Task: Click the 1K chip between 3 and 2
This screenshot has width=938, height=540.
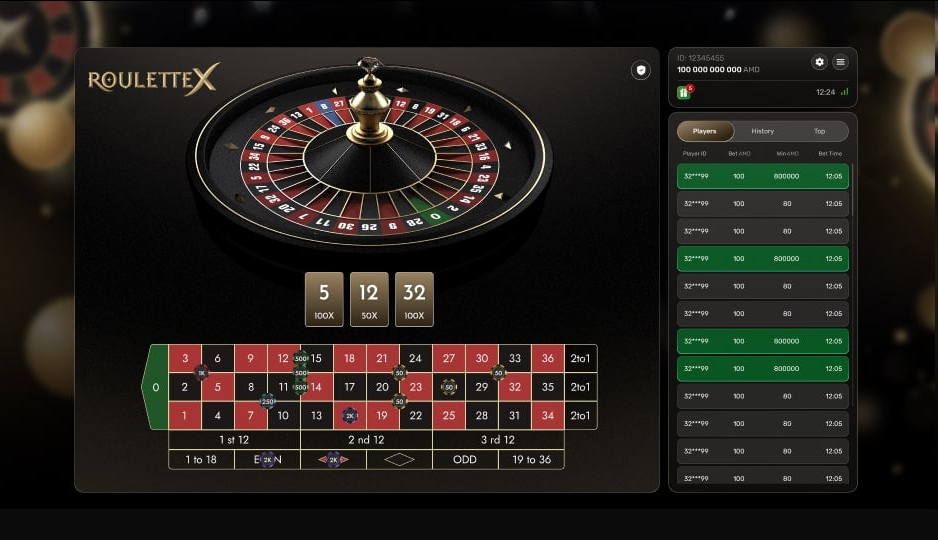Action: tap(202, 373)
